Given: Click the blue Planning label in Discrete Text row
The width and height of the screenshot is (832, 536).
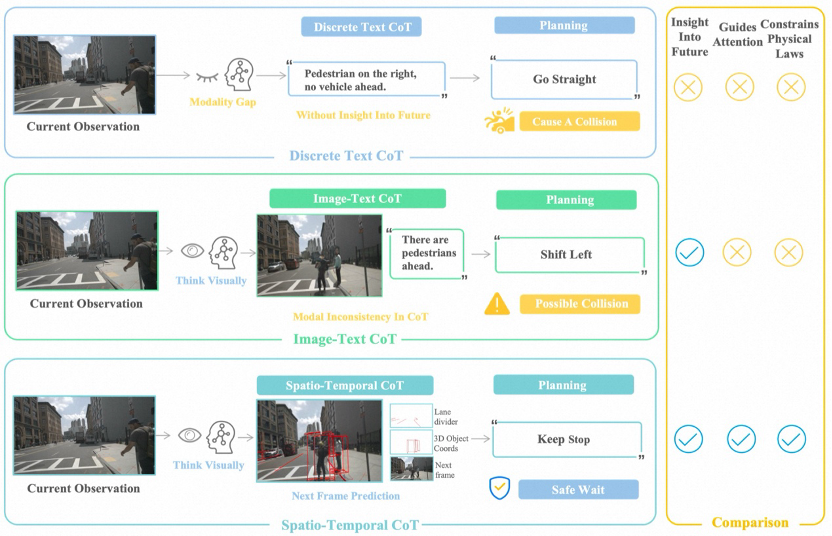Looking at the screenshot, I should tap(565, 25).
